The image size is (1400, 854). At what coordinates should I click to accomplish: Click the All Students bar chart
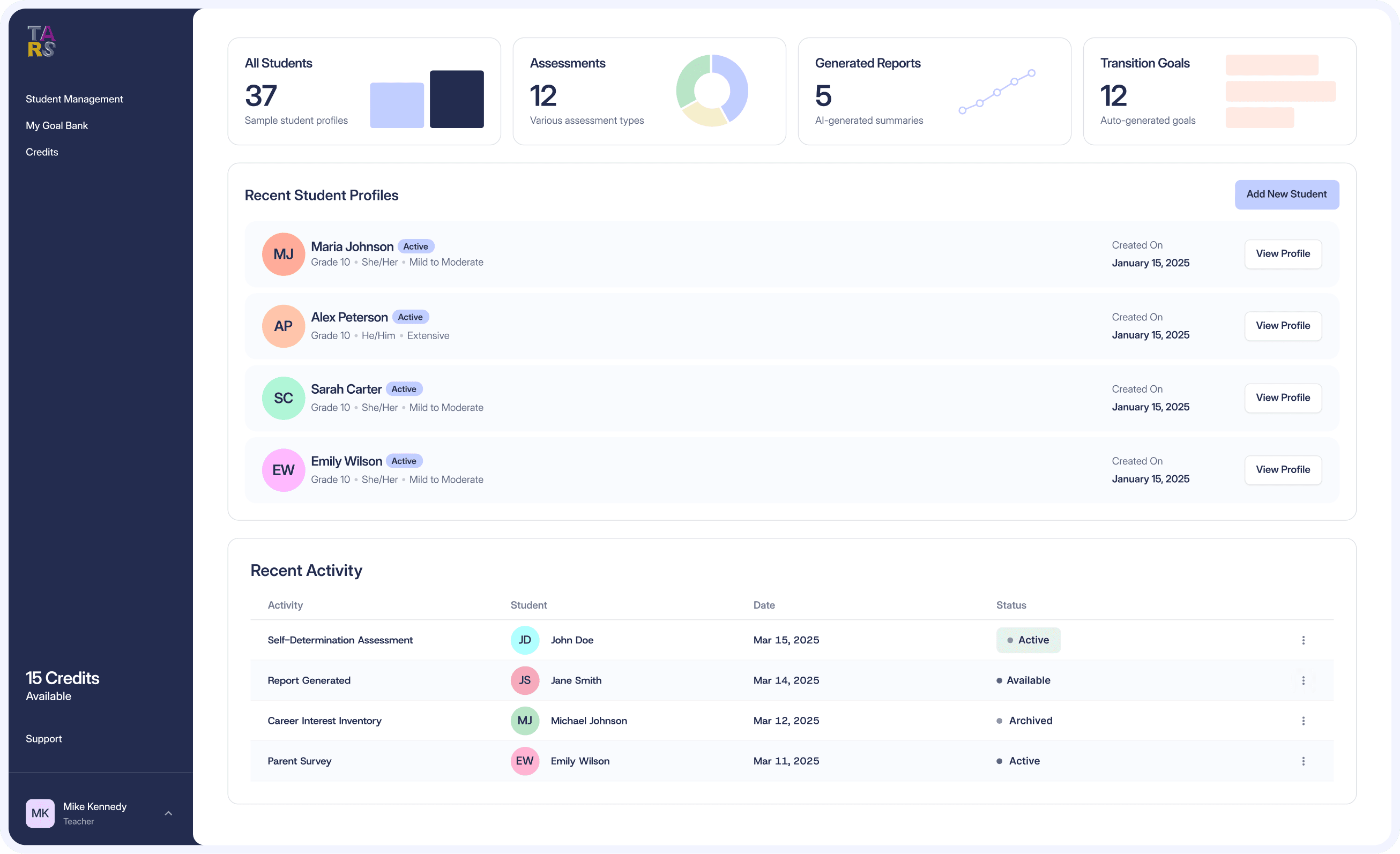tap(427, 99)
